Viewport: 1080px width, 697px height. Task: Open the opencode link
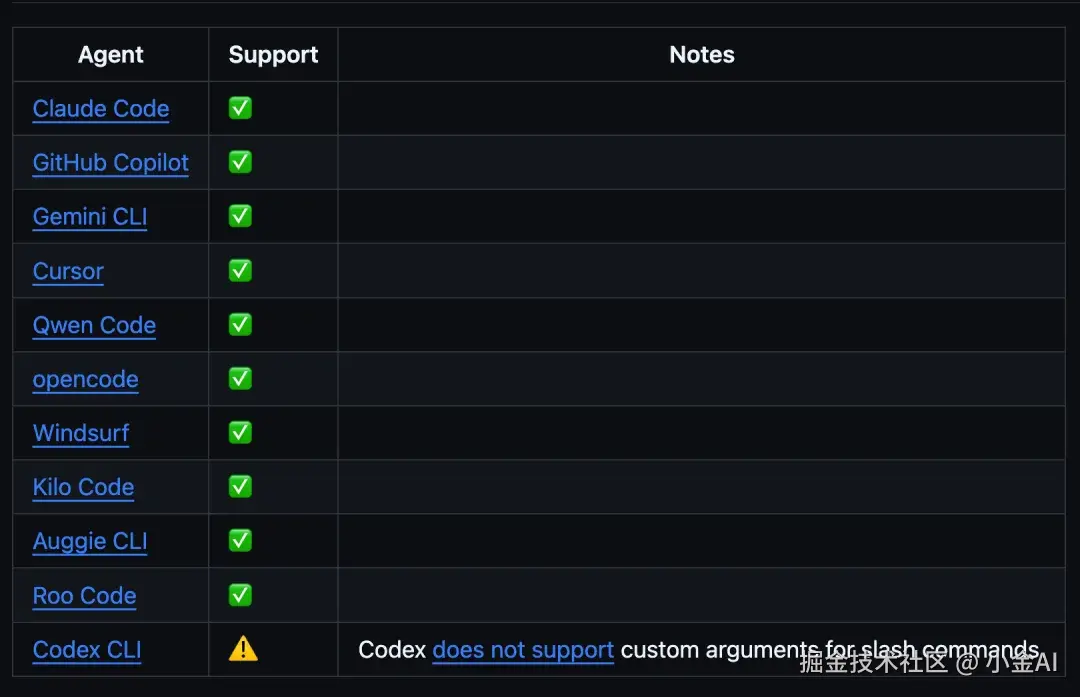(85, 379)
